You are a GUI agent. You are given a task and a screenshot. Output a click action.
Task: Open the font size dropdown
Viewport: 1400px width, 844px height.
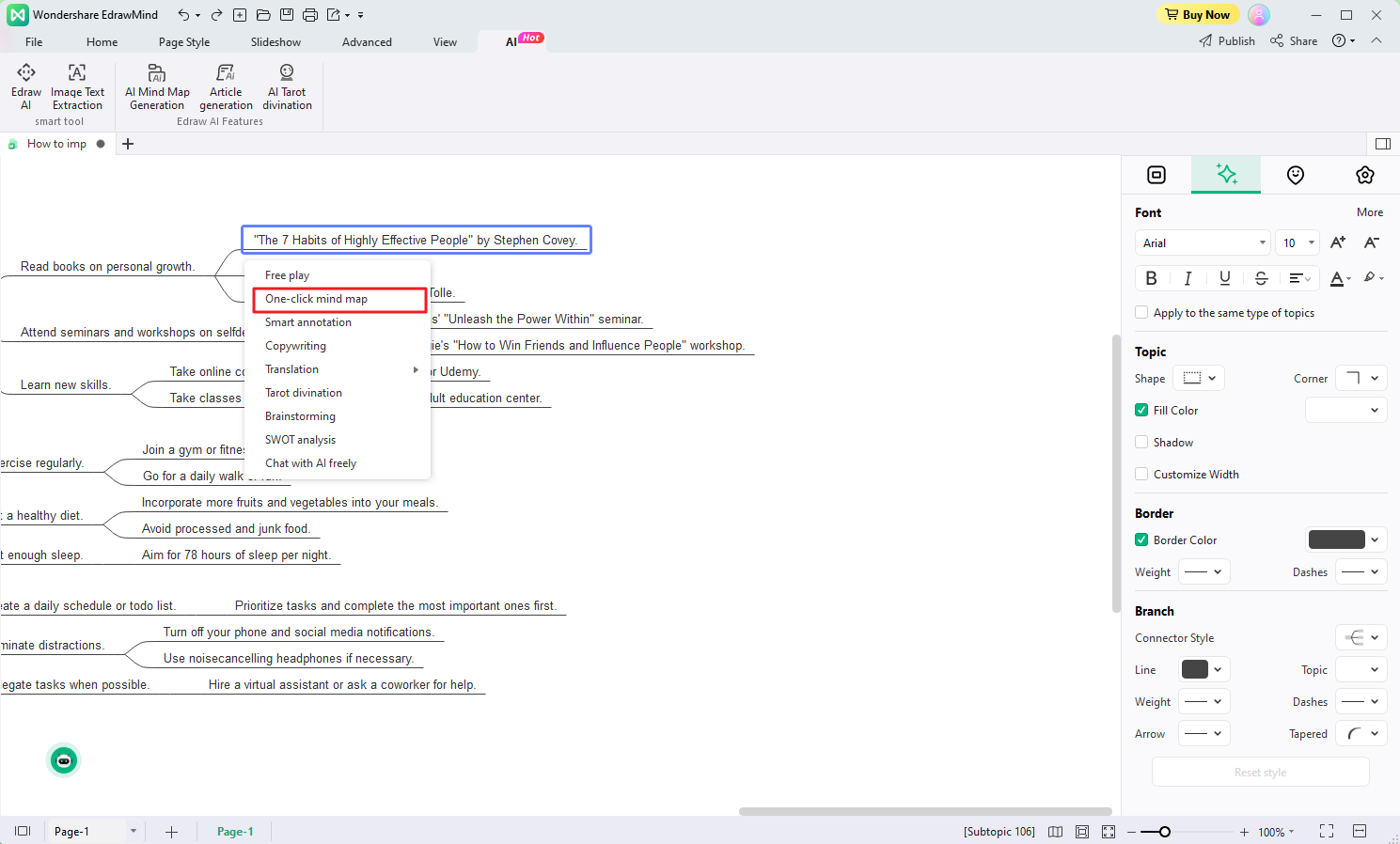pos(1298,242)
